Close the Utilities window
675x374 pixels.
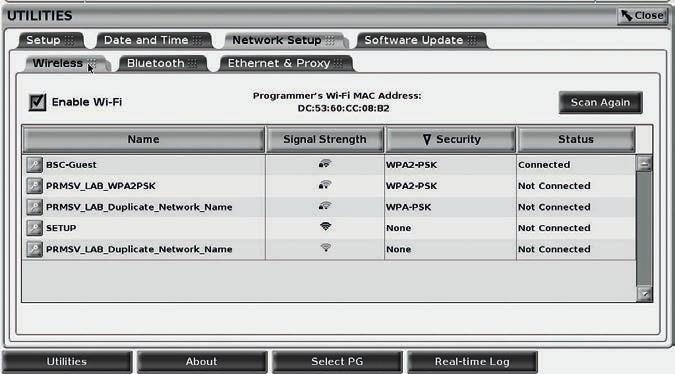point(642,16)
